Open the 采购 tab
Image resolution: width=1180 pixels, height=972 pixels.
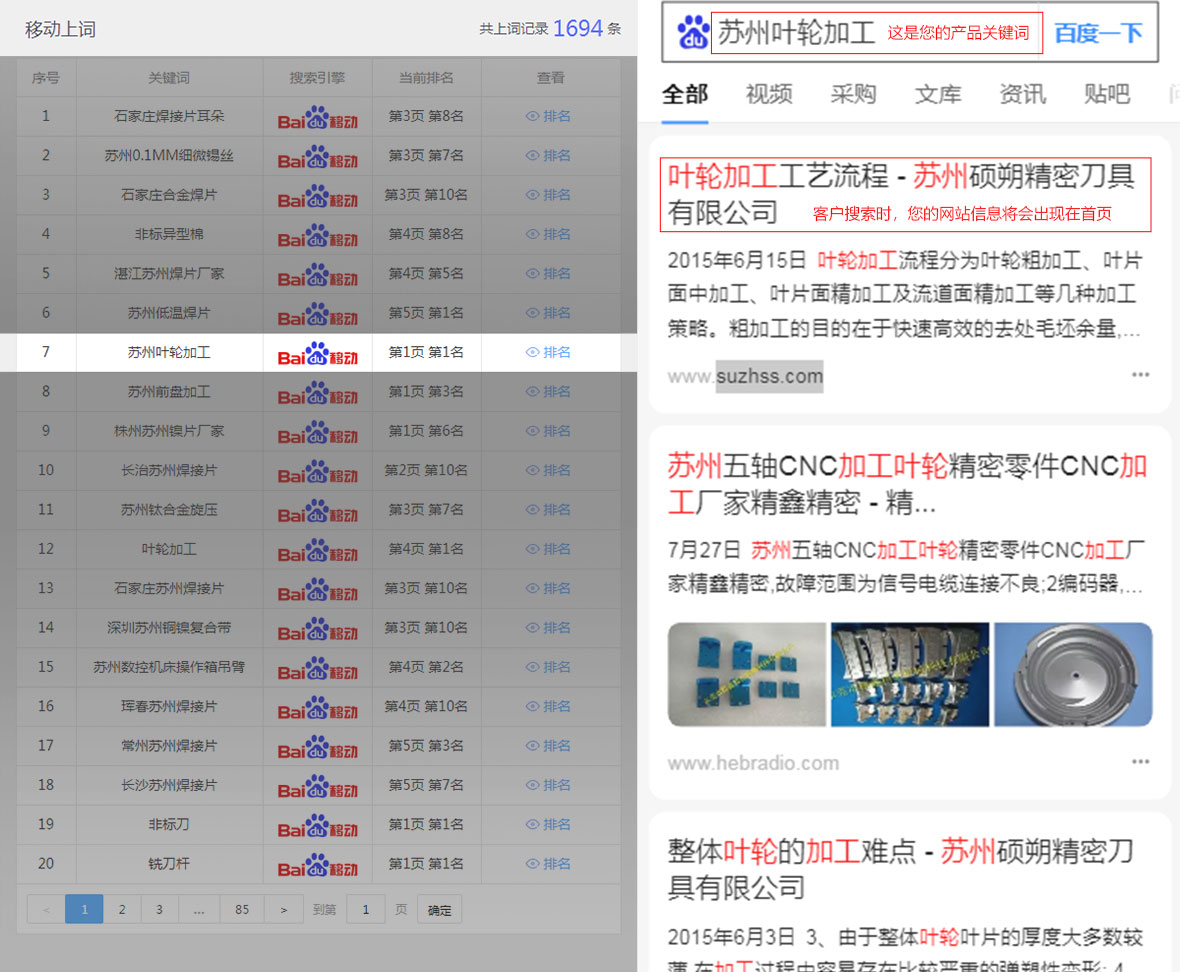853,94
